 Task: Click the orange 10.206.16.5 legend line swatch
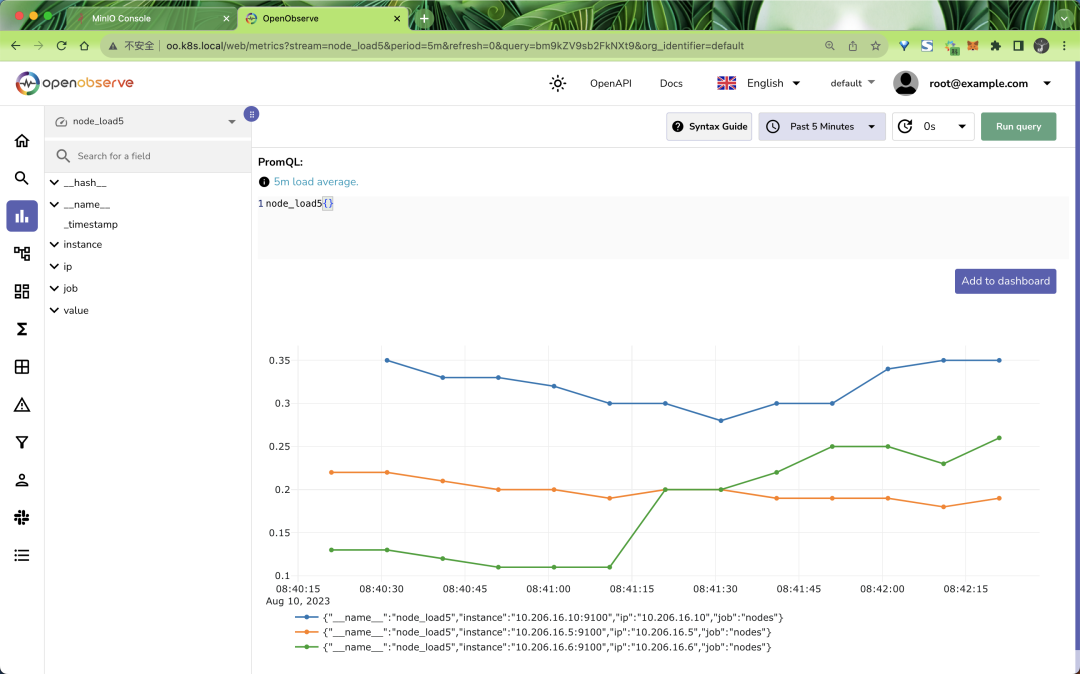(x=306, y=632)
